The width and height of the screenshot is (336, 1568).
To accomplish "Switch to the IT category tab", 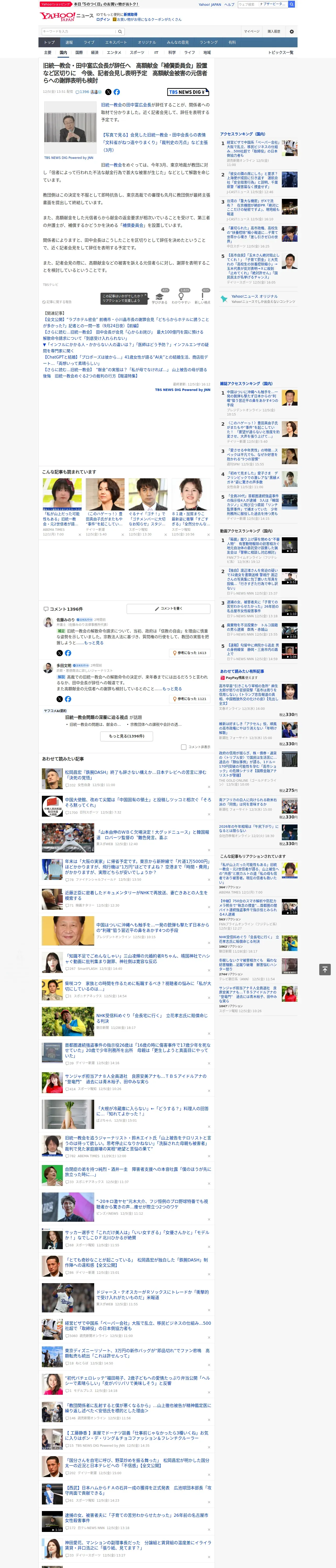I will pos(156,52).
